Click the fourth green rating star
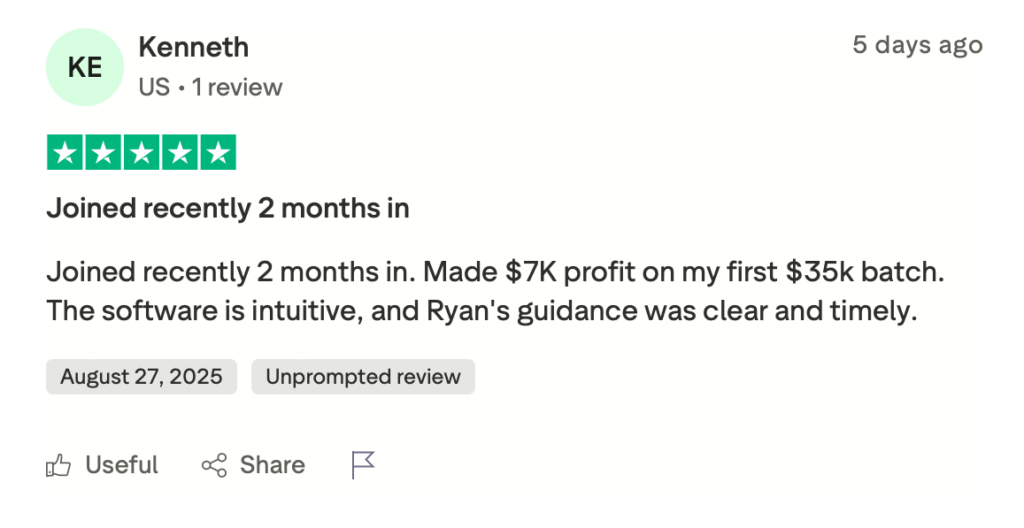 [x=179, y=152]
